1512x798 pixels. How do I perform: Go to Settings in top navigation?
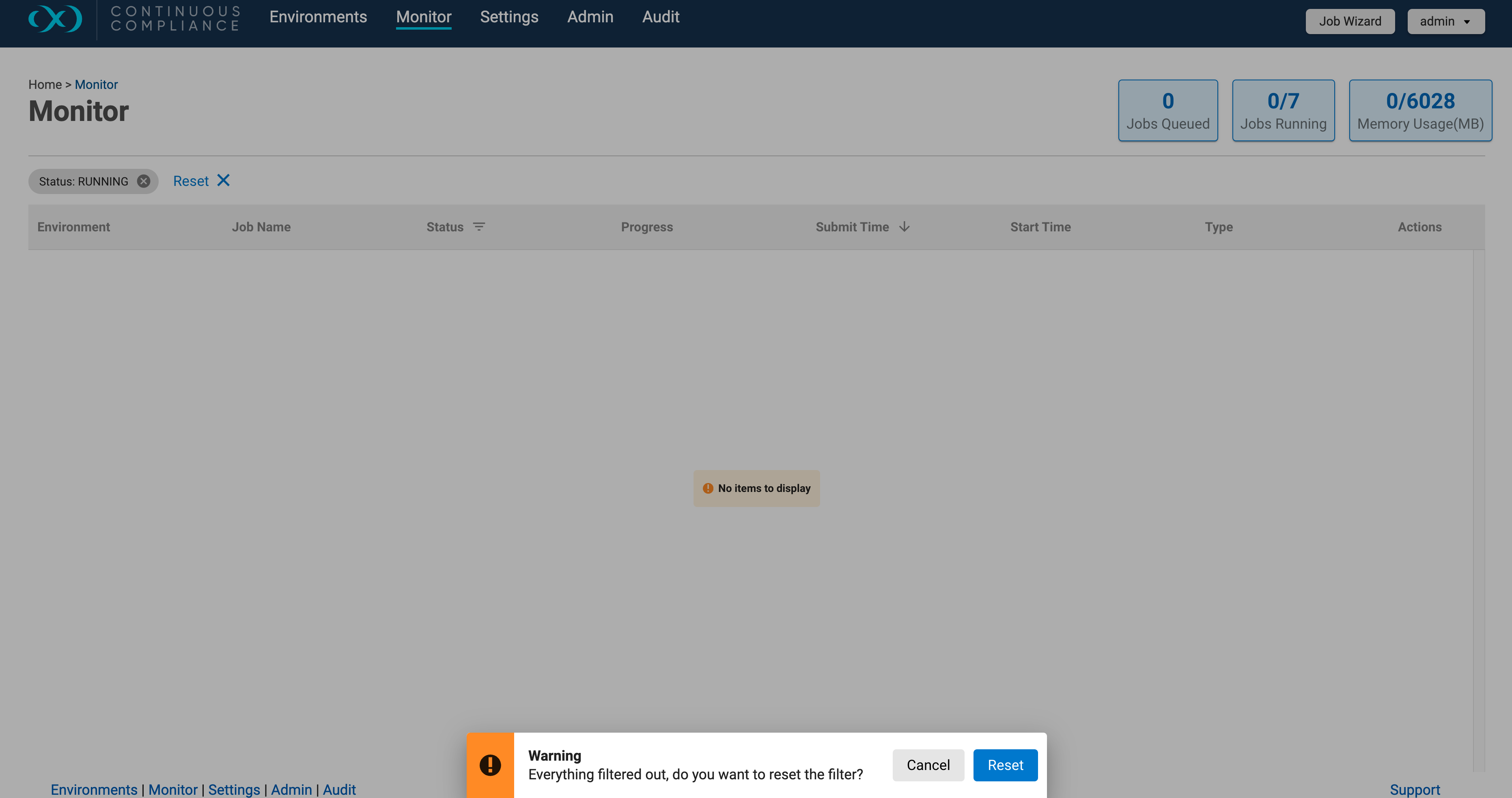tap(509, 17)
